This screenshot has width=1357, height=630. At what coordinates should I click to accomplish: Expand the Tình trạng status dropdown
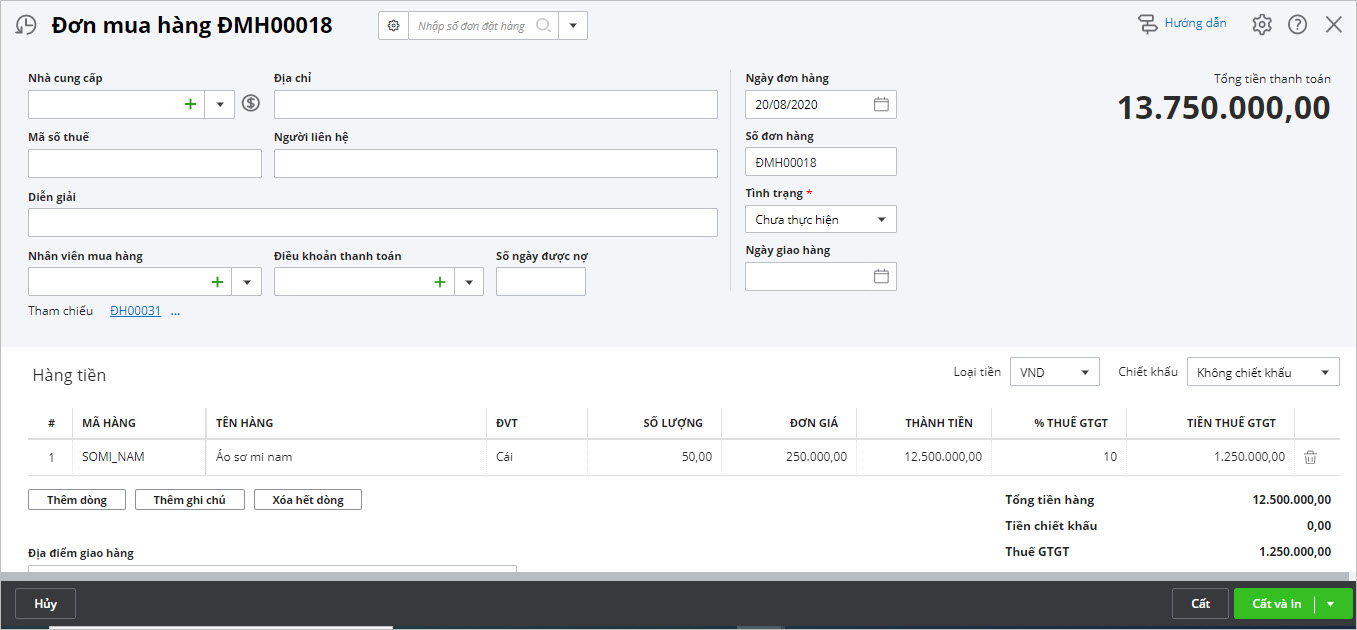[x=881, y=219]
